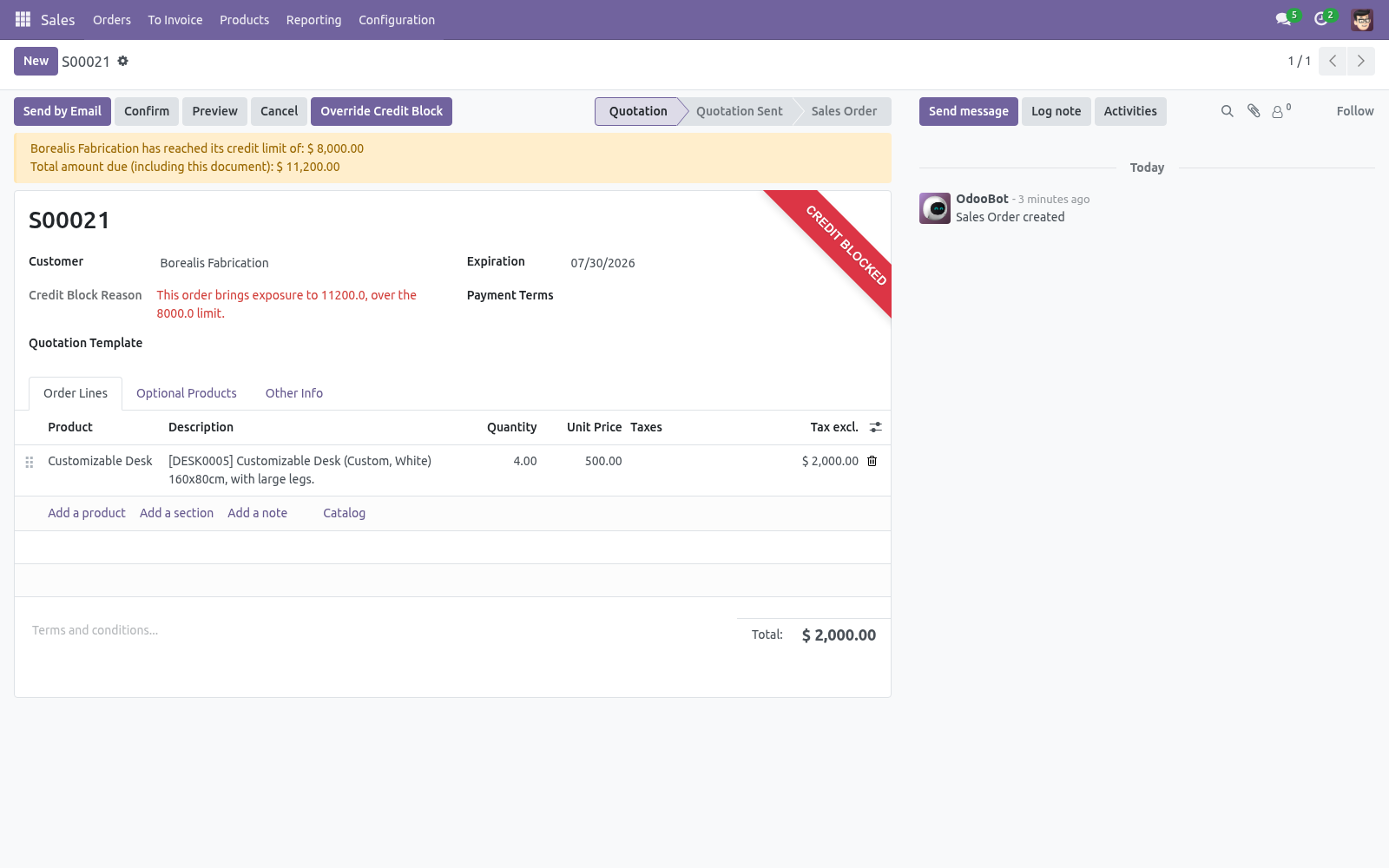This screenshot has height=868, width=1389.
Task: Open the product Catalog
Action: click(x=344, y=513)
